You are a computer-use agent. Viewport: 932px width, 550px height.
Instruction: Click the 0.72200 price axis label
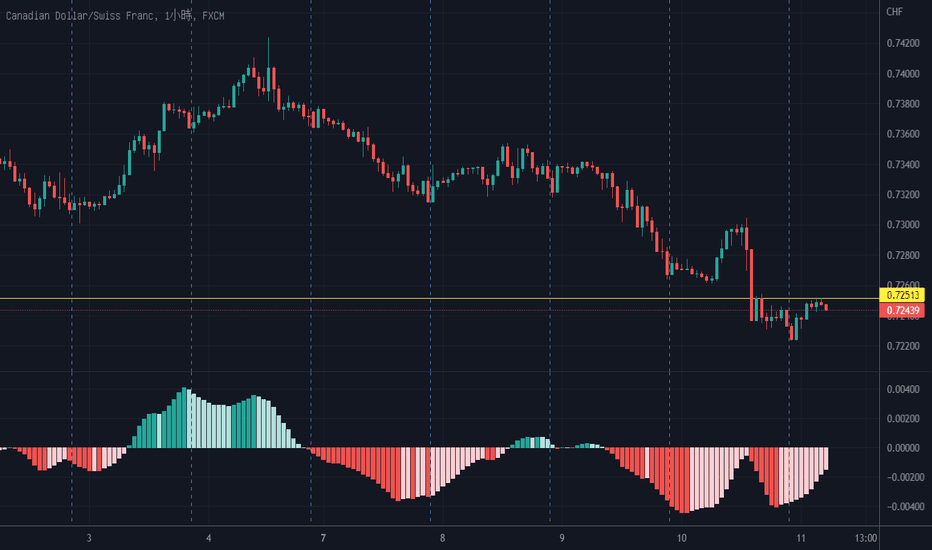(902, 346)
